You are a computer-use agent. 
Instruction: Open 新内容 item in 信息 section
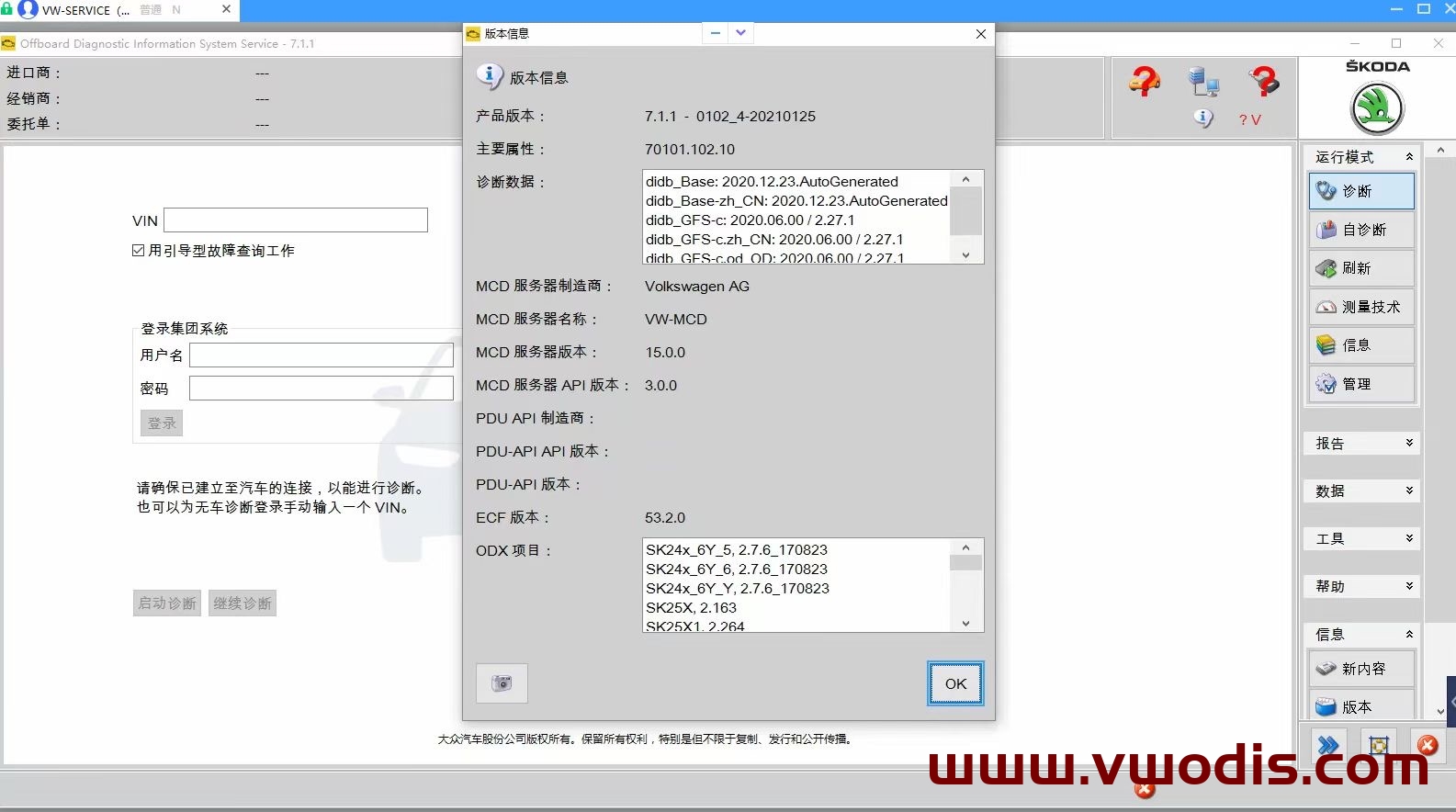(x=1361, y=669)
